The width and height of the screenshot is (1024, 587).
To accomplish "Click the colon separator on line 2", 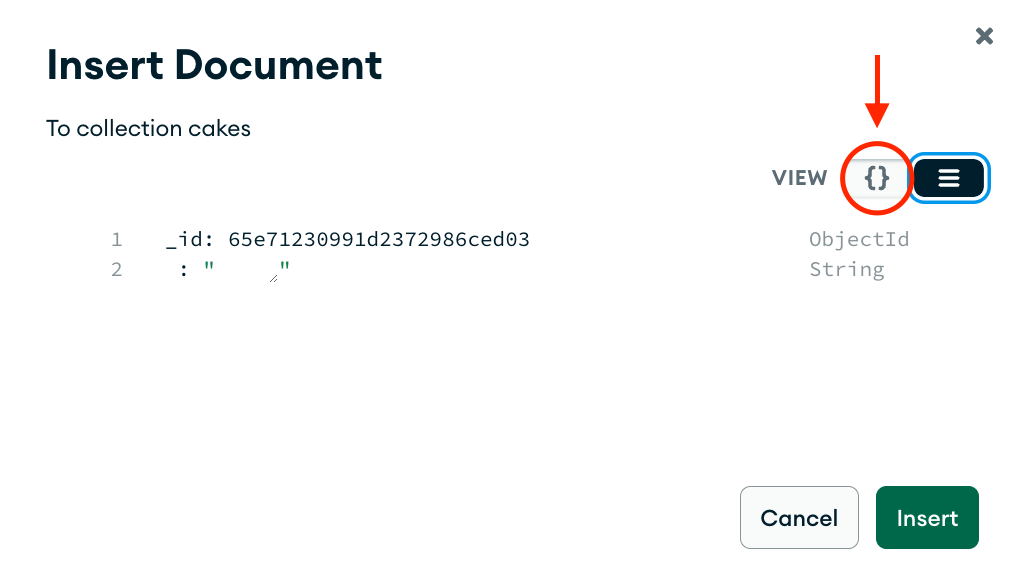I will point(184,270).
